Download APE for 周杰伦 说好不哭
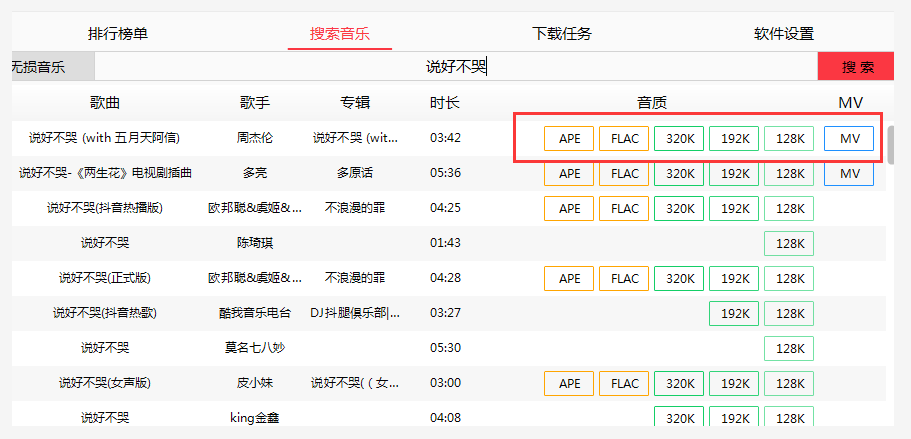Screen dimensions: 911x439 pyautogui.click(x=569, y=138)
